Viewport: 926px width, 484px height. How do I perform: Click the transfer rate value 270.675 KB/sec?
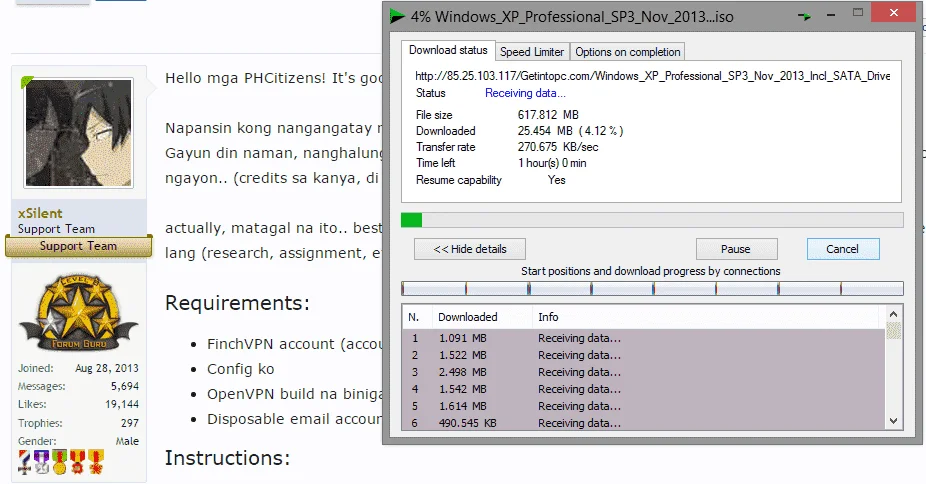coord(558,147)
